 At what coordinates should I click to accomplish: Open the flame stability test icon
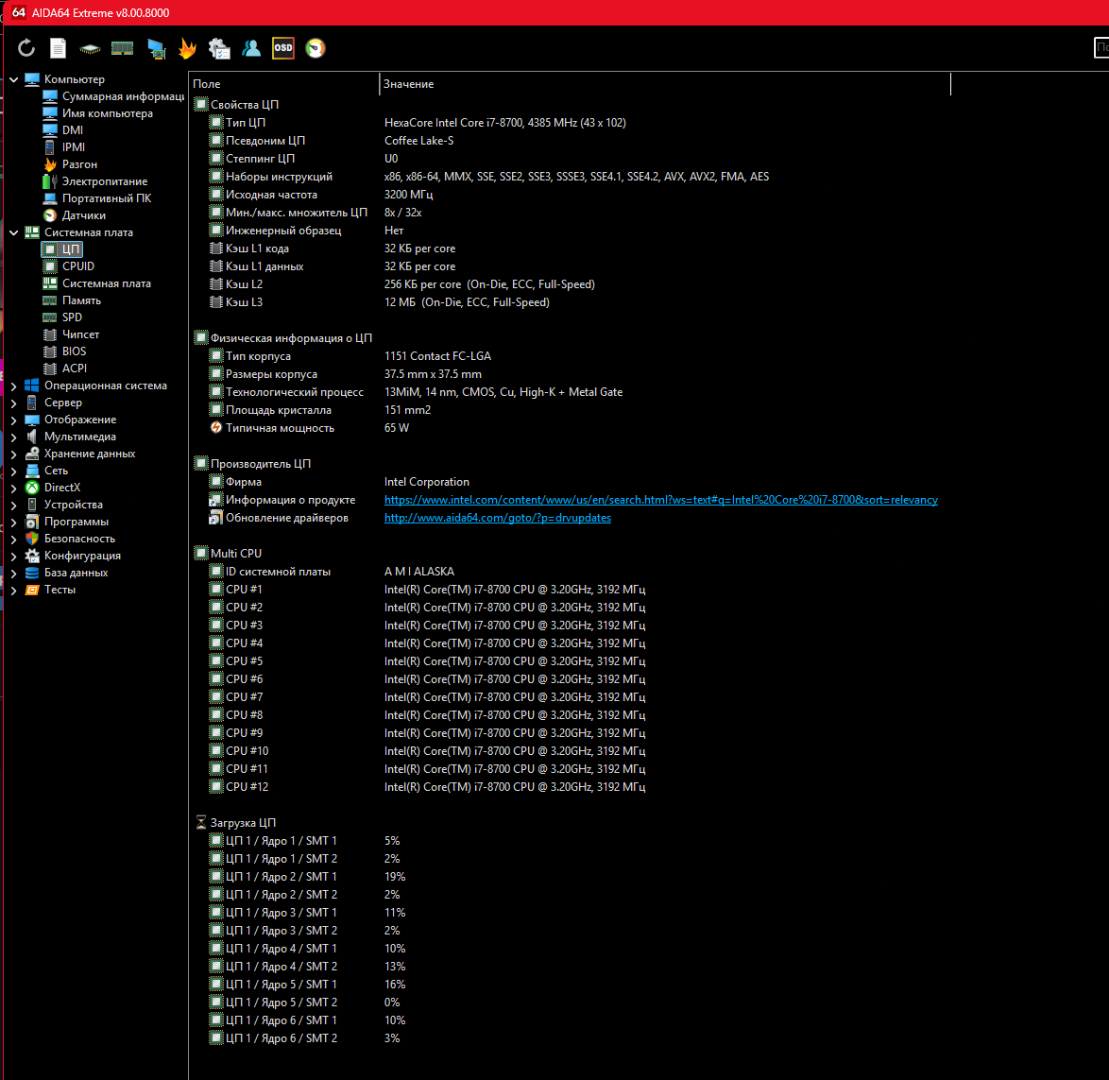tap(187, 48)
